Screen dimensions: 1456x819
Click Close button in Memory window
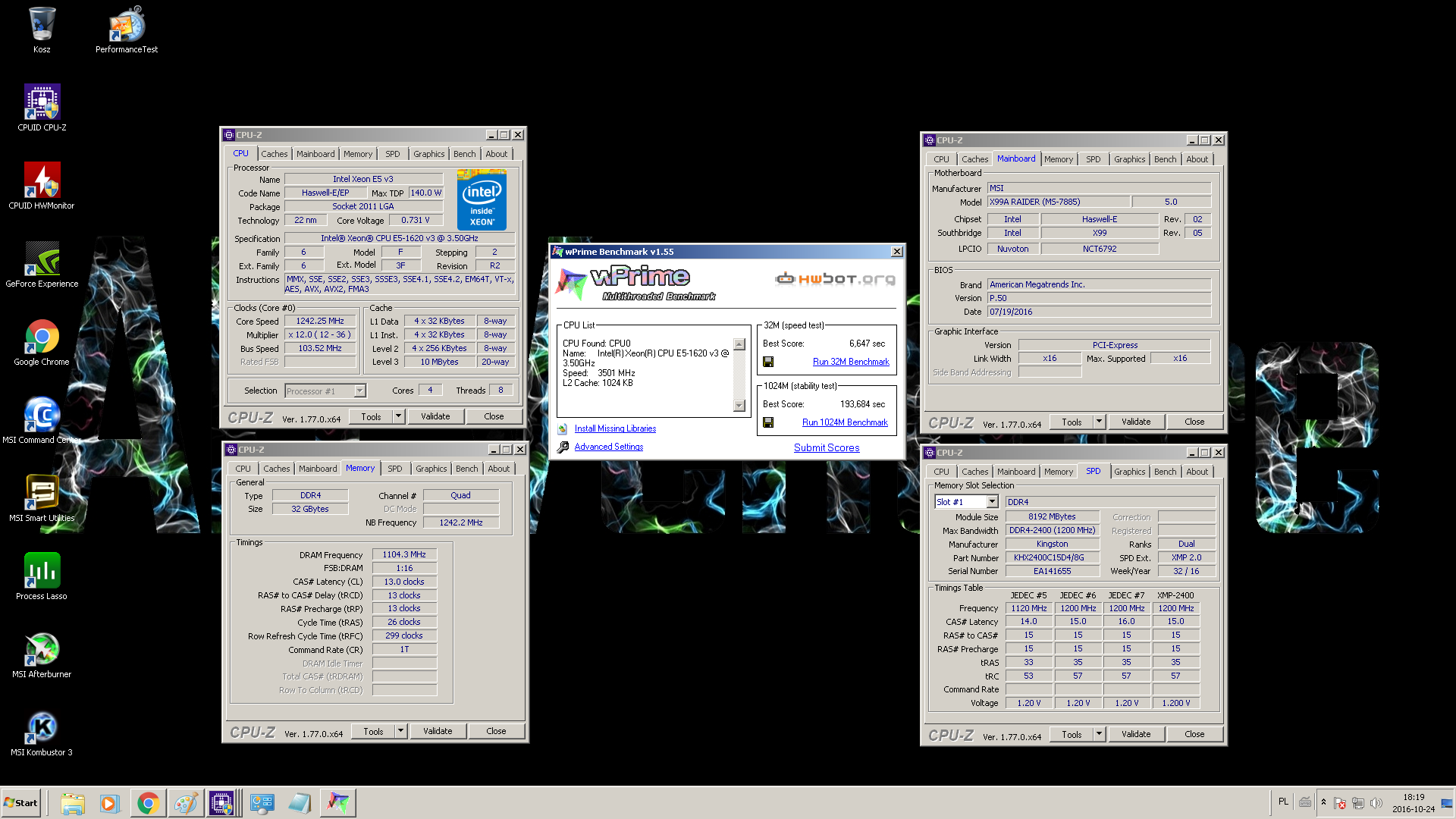pyautogui.click(x=496, y=731)
